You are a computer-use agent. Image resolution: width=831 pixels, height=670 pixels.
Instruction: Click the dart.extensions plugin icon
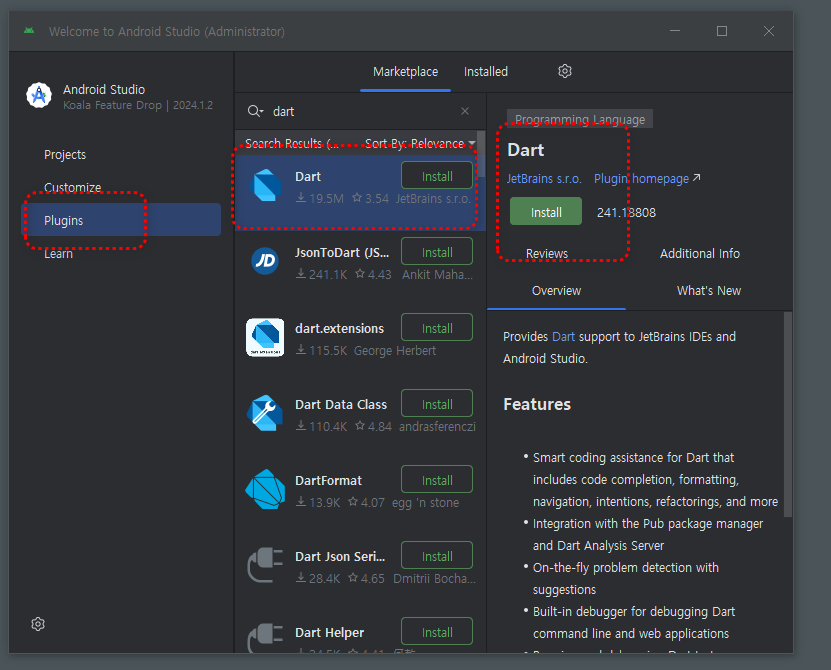(265, 337)
